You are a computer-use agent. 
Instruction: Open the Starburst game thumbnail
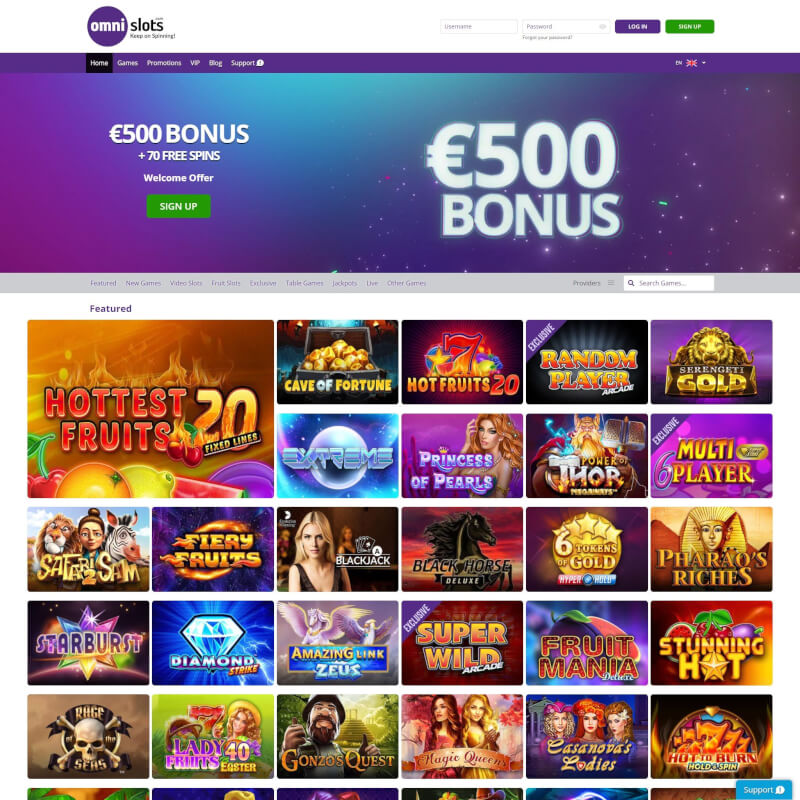88,643
